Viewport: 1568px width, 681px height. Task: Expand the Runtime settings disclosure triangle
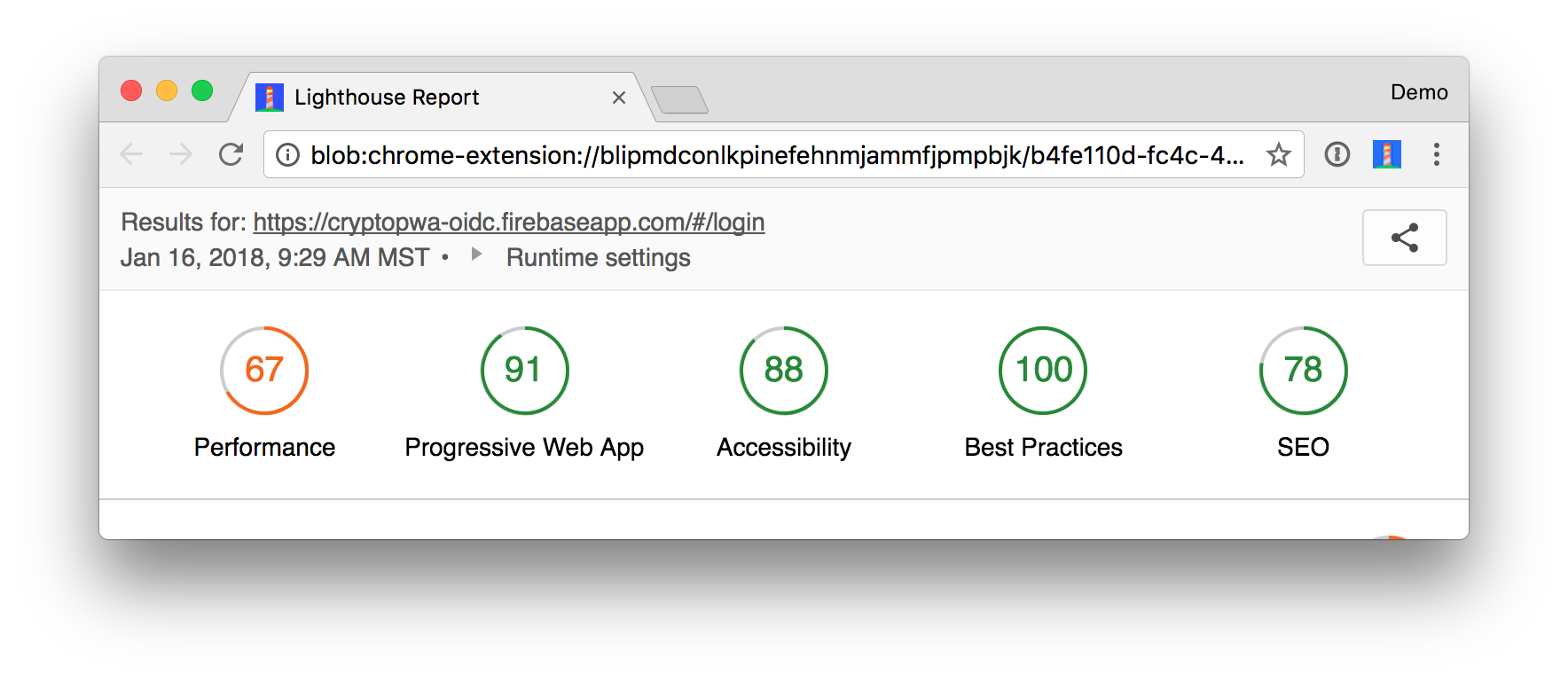coord(476,254)
